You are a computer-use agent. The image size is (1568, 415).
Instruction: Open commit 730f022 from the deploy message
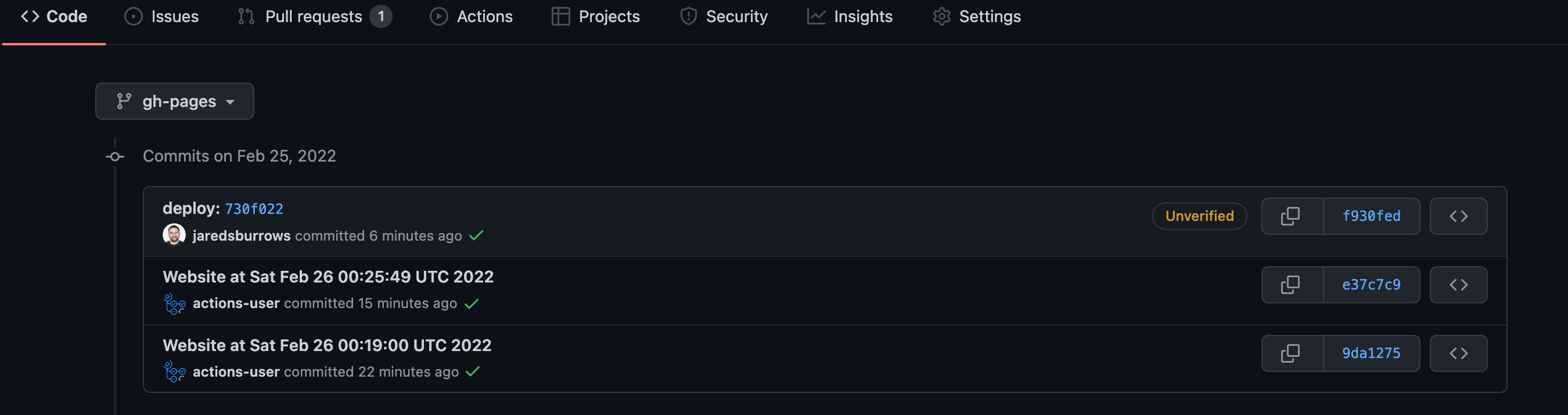coord(254,208)
